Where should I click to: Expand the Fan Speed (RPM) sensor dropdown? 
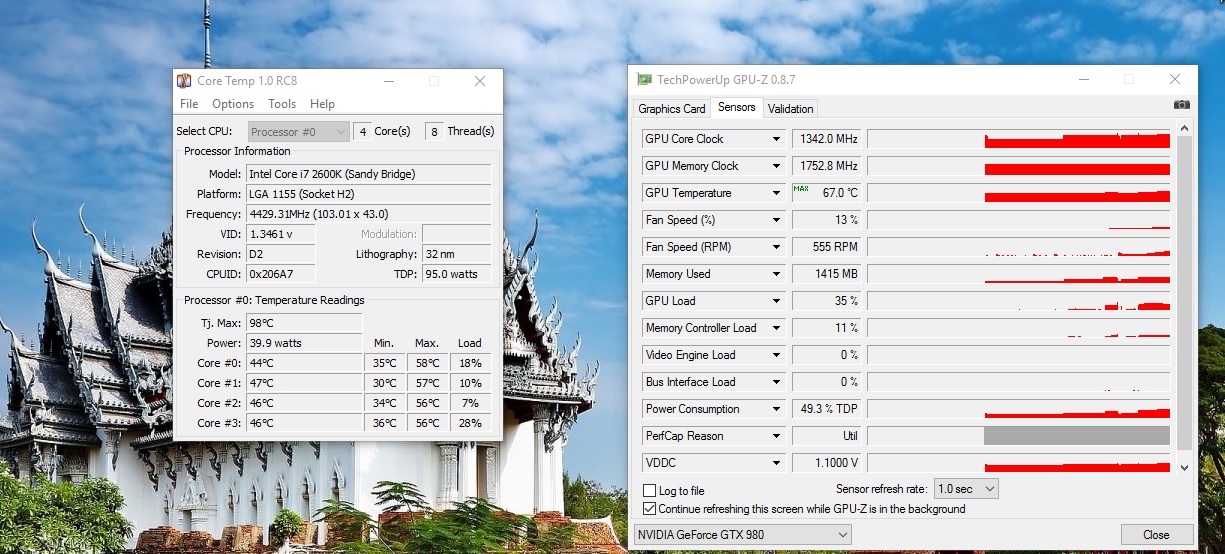coord(776,247)
